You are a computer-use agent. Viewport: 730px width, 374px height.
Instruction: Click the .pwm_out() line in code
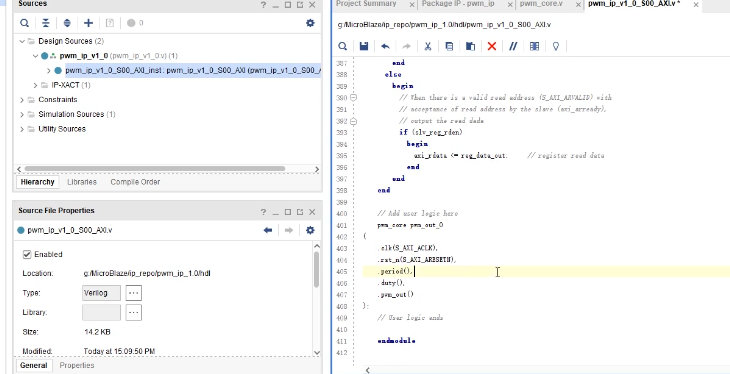point(395,295)
